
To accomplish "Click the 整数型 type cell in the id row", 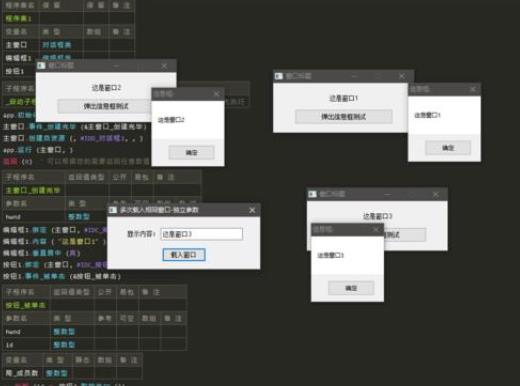I will pyautogui.click(x=73, y=345).
